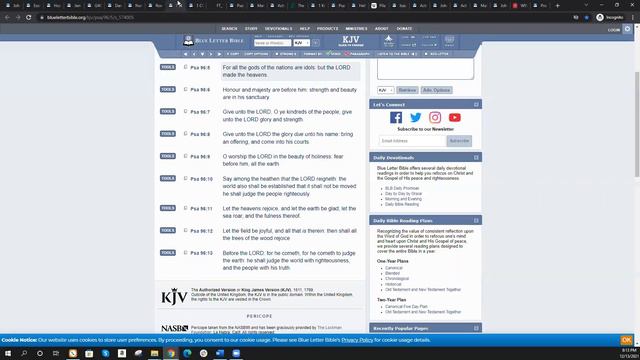This screenshot has height=360, width=640.
Task: Collapse the Let's Connect panel
Action: coord(476,104)
